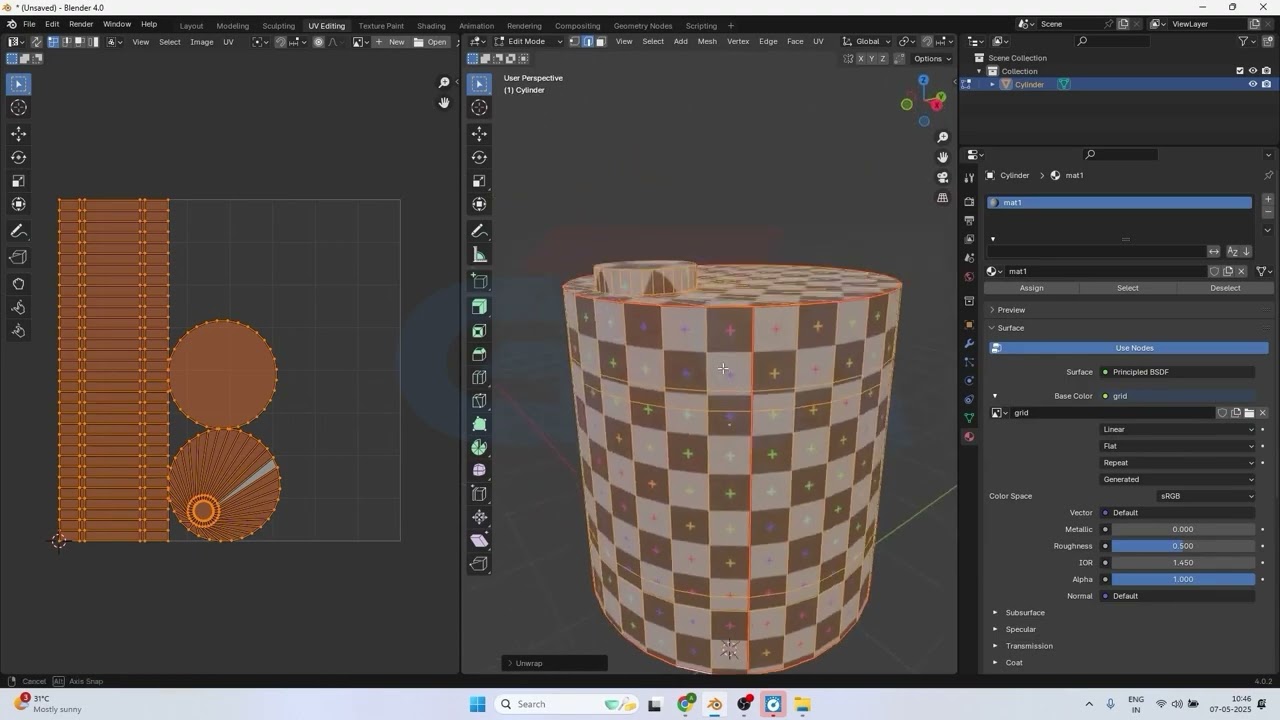Open the Render menu
Screen dimensions: 1280x720
click(81, 24)
